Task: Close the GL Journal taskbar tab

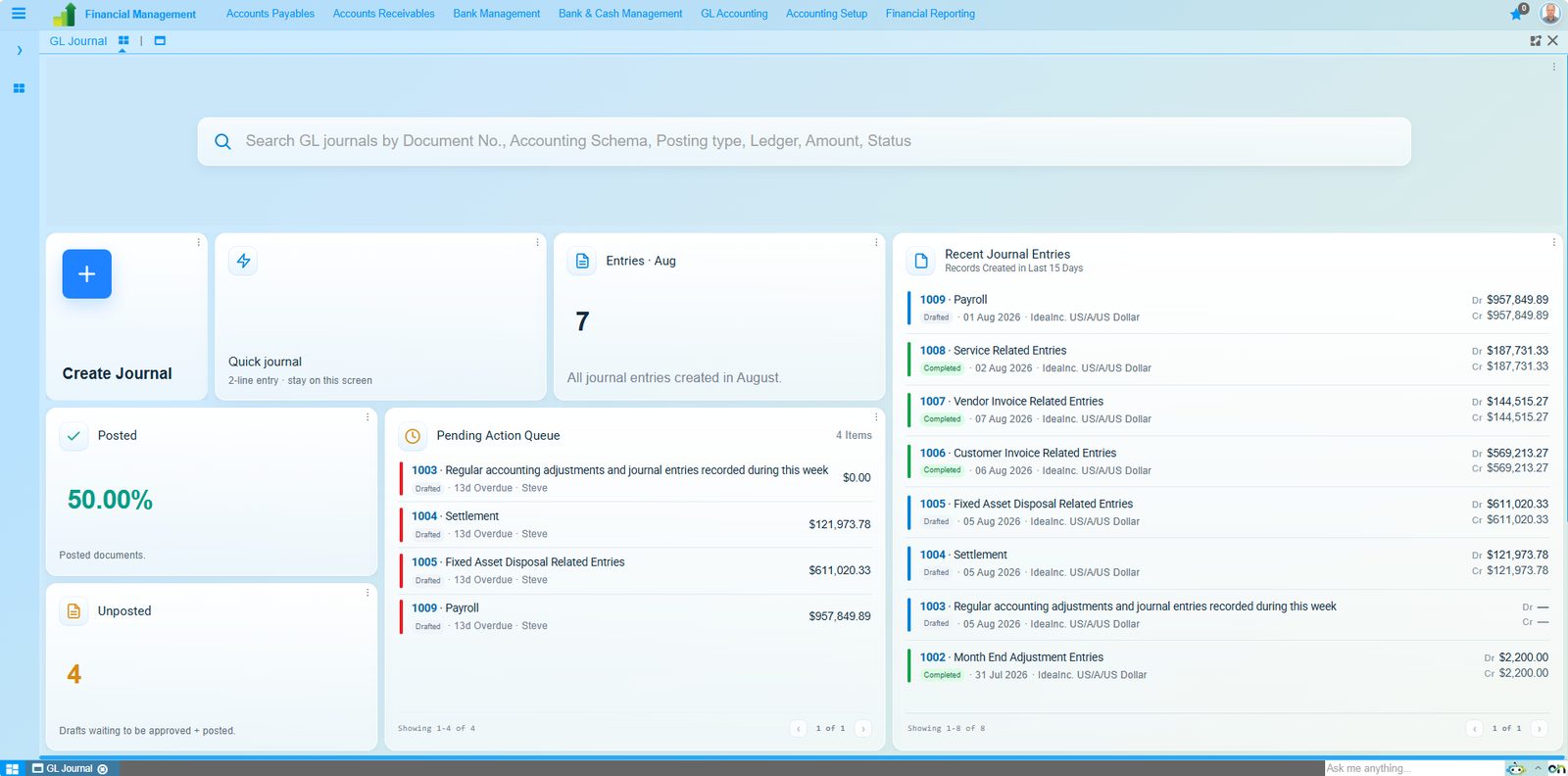Action: coord(103,769)
